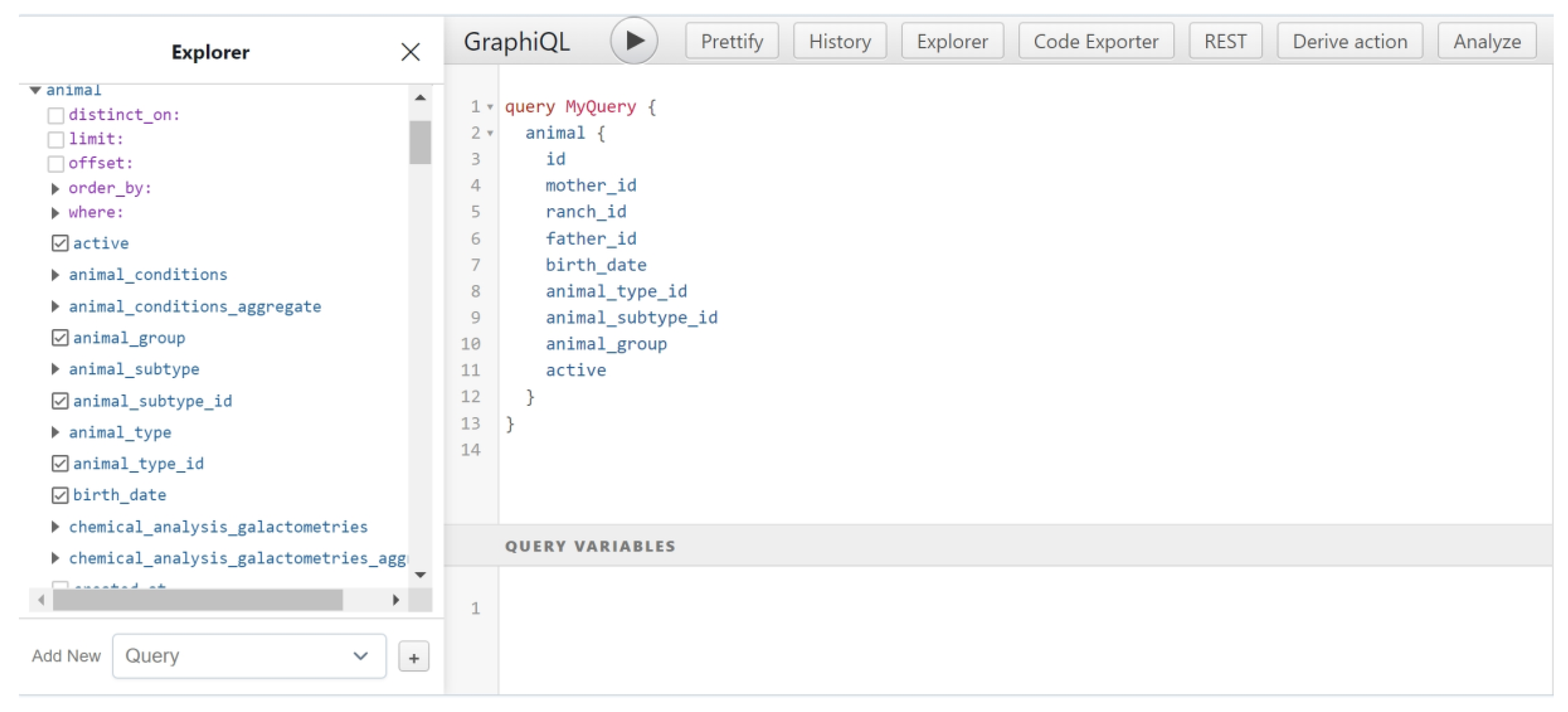Collapse the animal root node
Screen dimensions: 1568x712
pos(35,90)
